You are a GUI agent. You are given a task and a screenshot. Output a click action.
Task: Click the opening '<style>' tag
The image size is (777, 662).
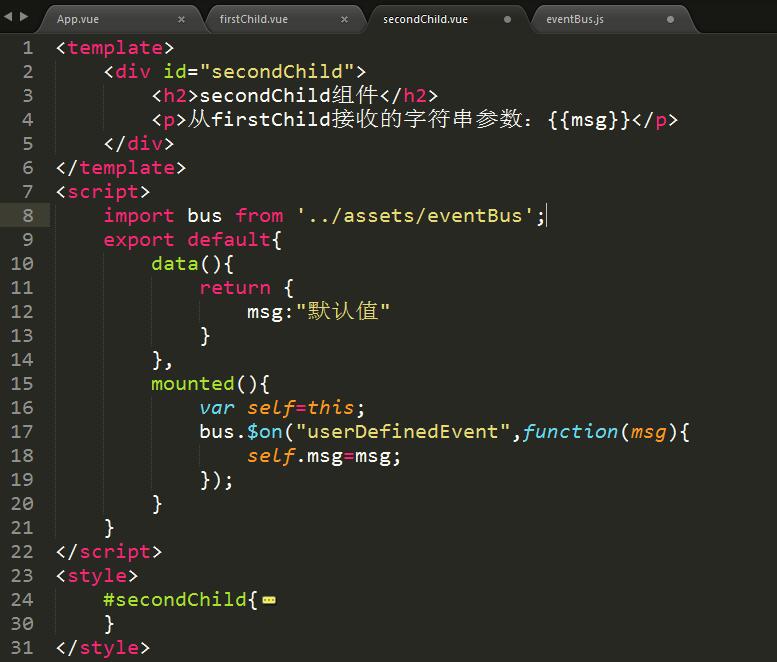[x=97, y=576]
